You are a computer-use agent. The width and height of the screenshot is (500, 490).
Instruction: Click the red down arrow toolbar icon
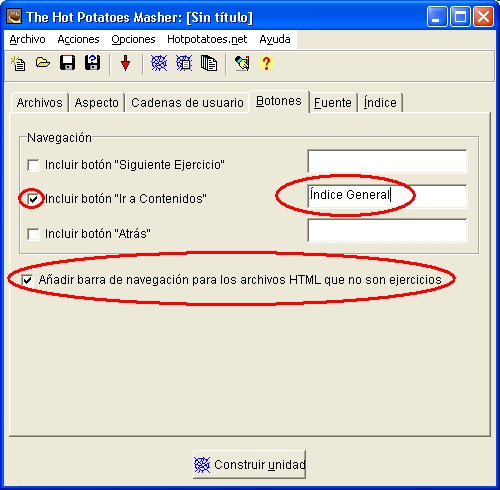point(125,63)
